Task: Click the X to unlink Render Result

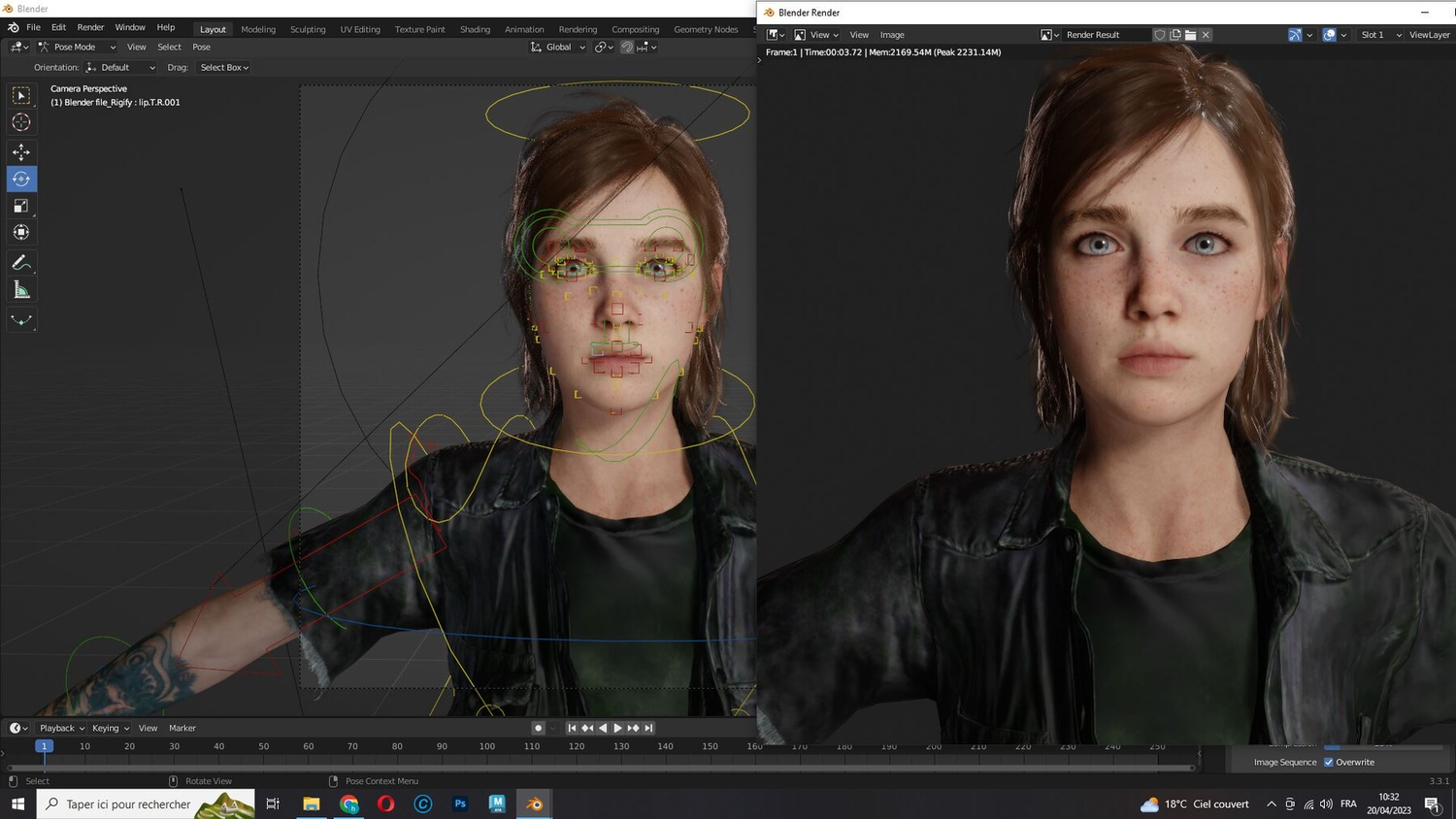Action: point(1206,35)
